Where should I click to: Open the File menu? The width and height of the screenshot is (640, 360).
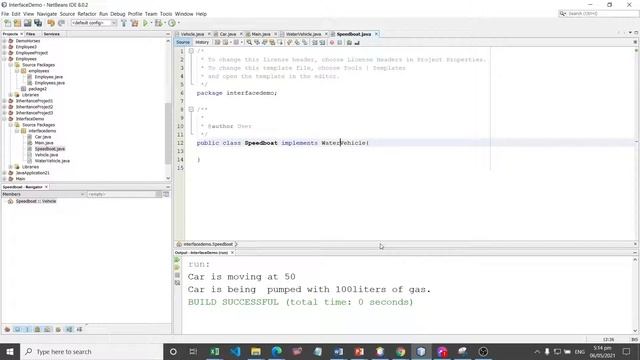coord(5,14)
